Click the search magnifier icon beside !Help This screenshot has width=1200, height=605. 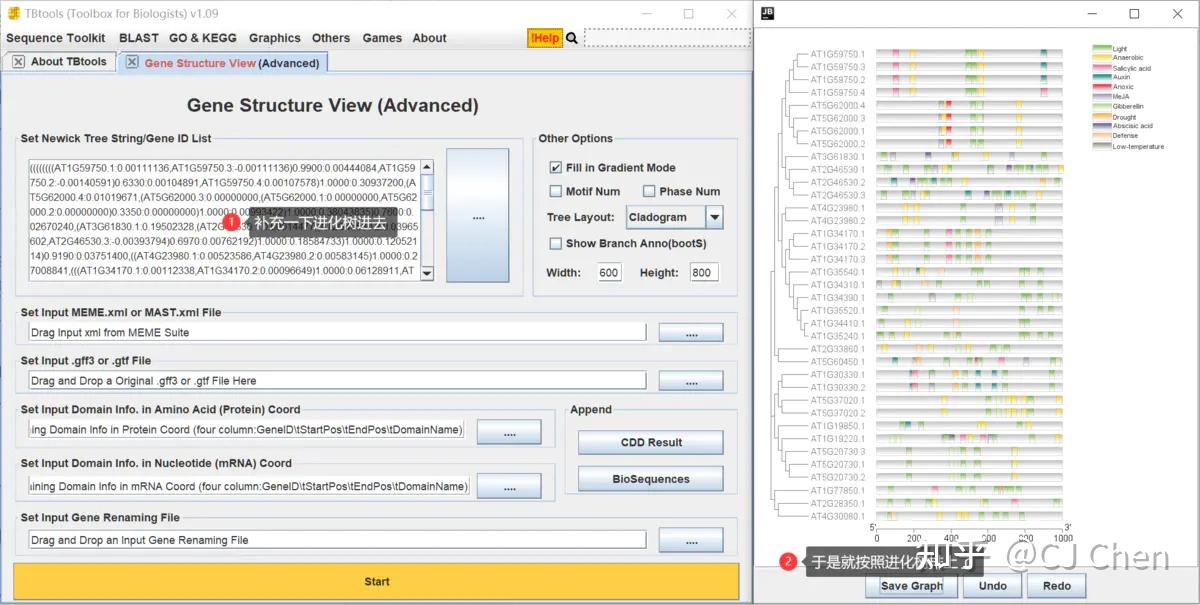click(x=570, y=37)
